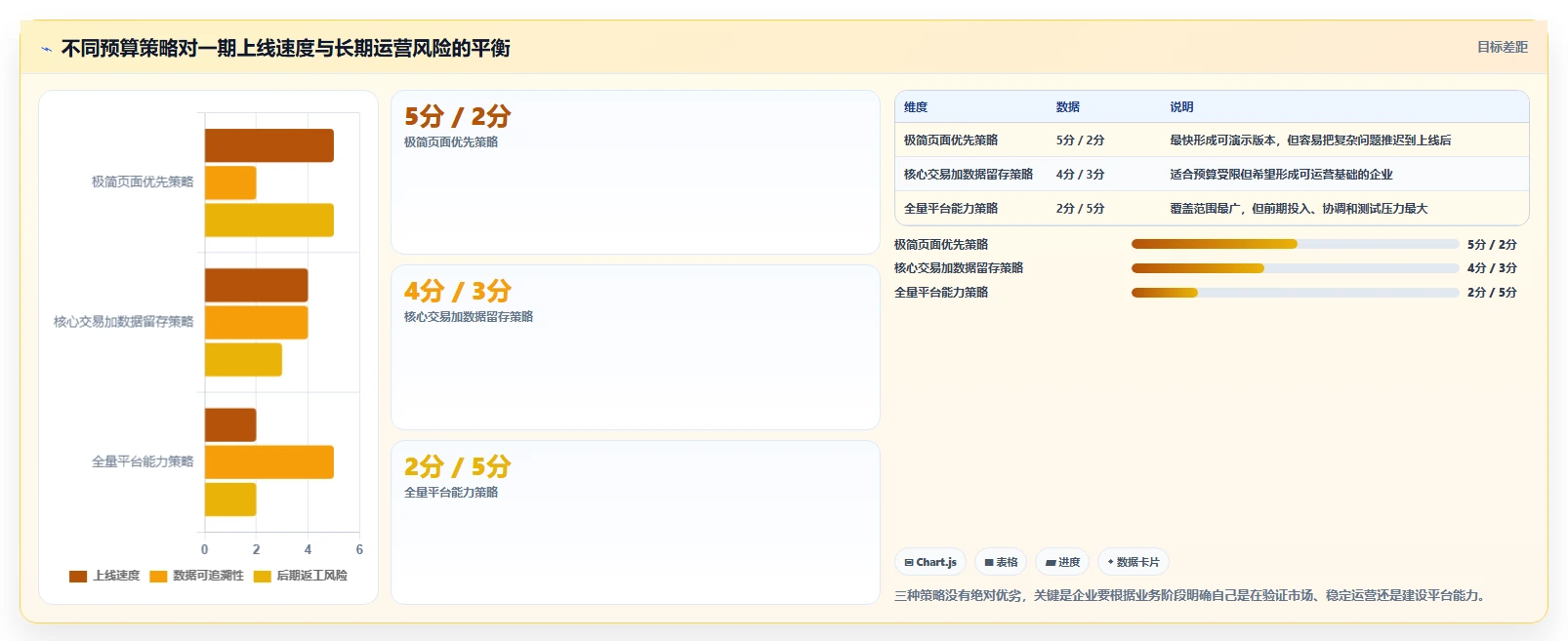Click the 4分 / 3分 cell in the table
The image size is (1568, 641).
(x=1081, y=175)
